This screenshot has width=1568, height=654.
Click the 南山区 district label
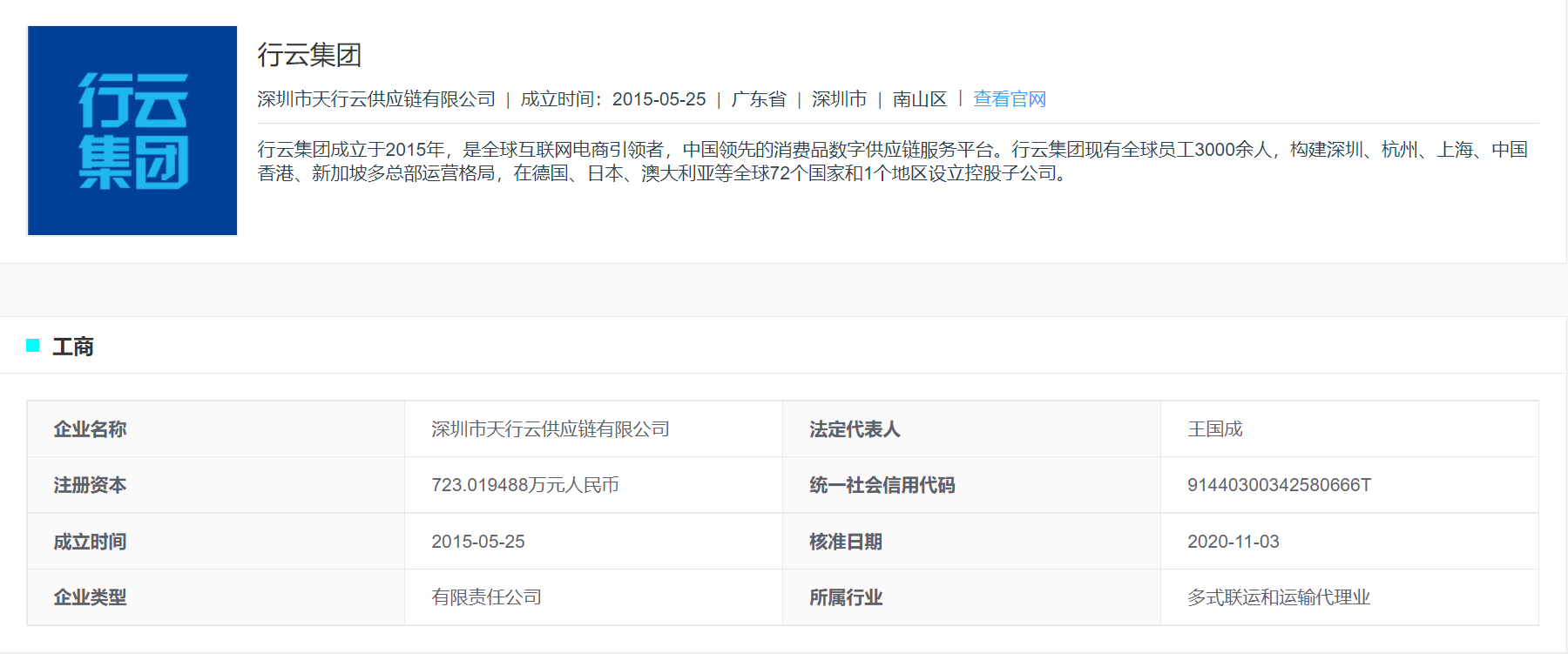point(920,99)
